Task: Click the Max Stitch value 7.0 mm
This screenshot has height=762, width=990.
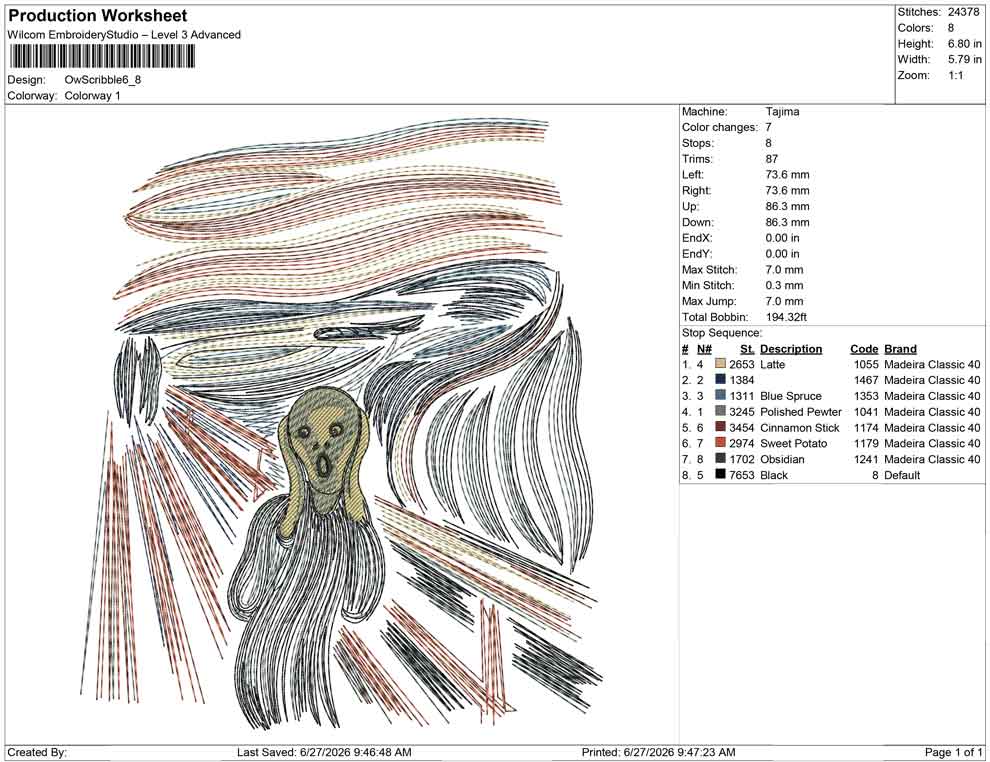Action: click(785, 270)
